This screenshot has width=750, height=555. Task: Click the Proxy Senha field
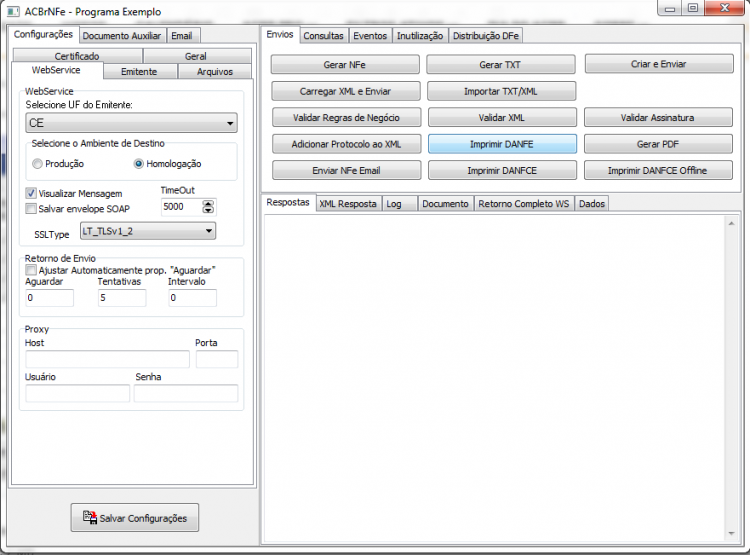(x=186, y=393)
